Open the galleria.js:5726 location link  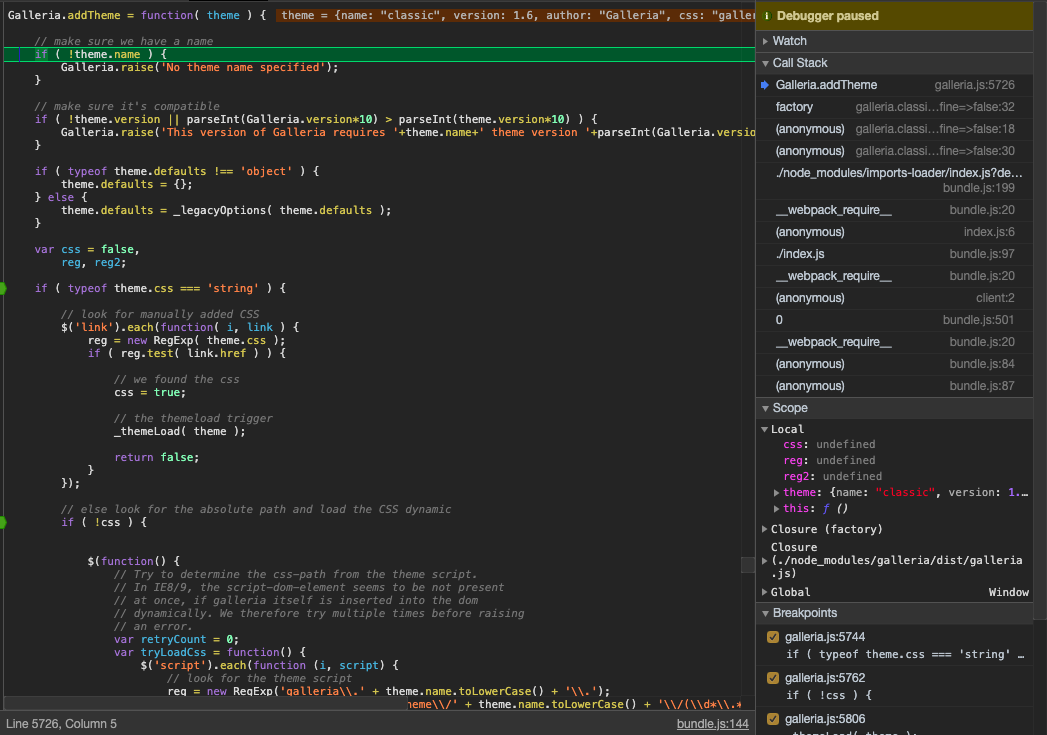974,85
